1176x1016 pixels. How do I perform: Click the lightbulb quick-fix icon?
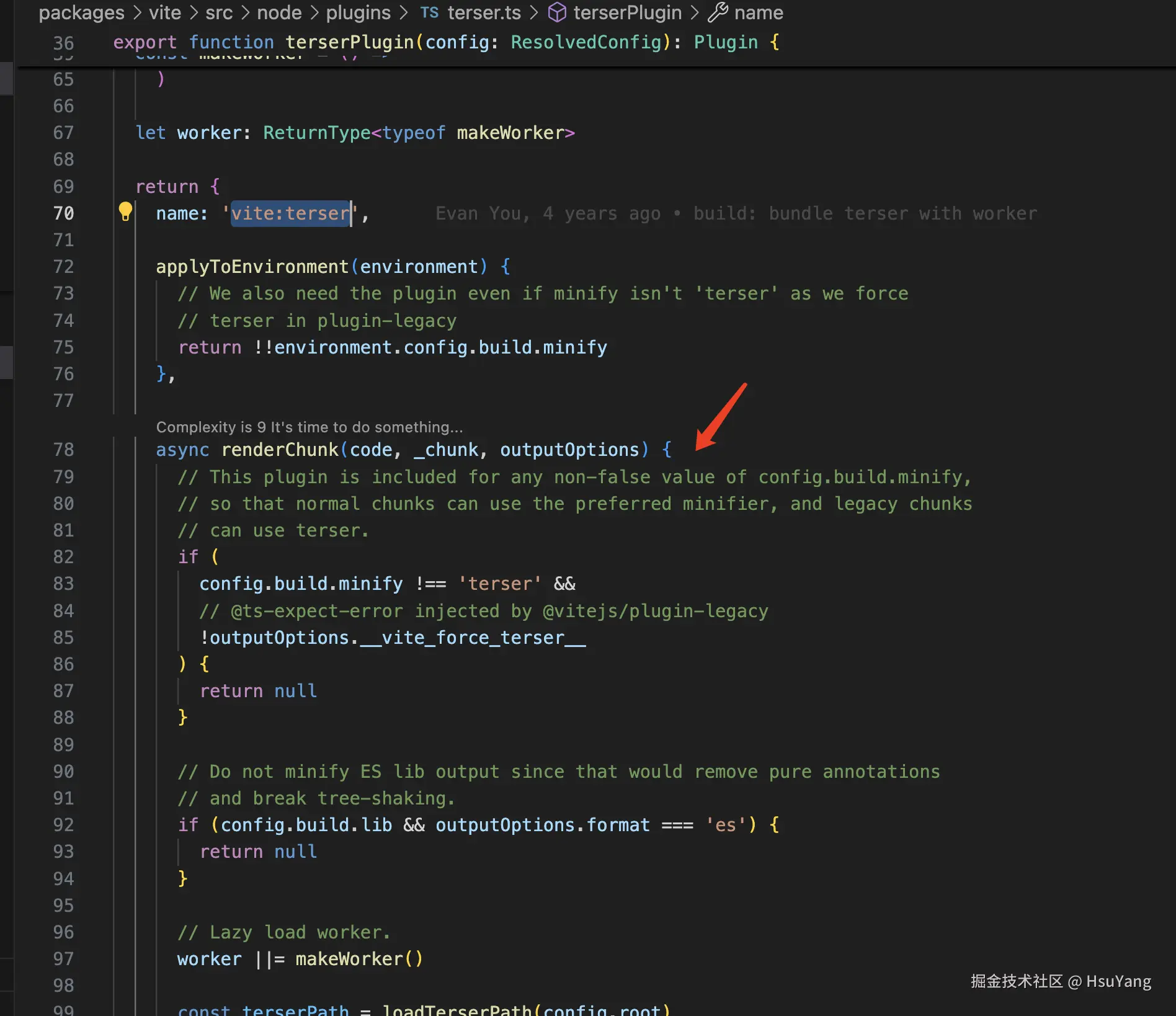pos(125,212)
